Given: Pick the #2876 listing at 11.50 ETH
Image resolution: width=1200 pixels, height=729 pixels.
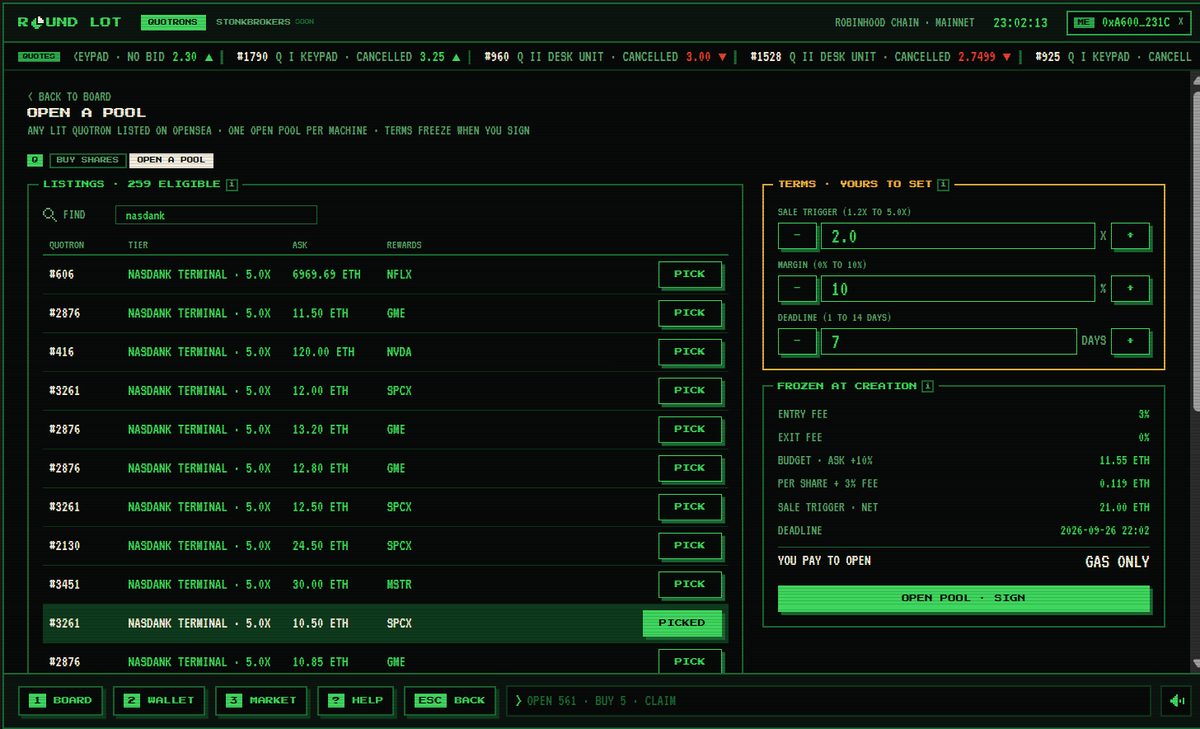Looking at the screenshot, I should pyautogui.click(x=689, y=313).
